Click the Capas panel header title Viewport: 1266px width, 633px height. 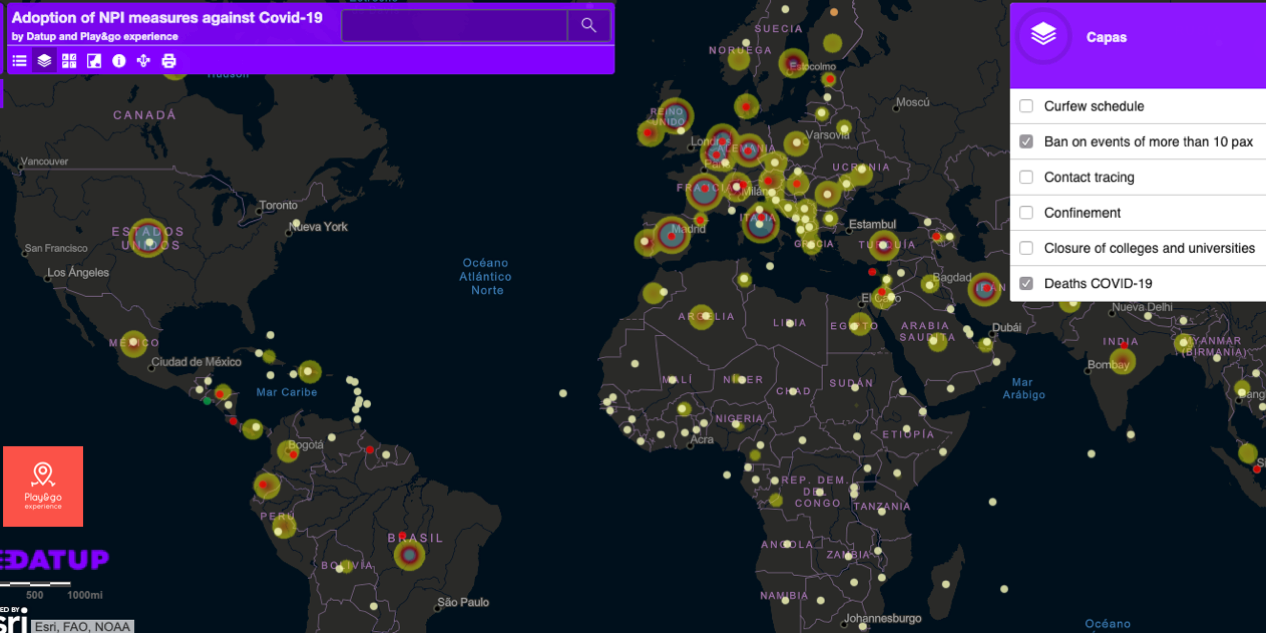(x=1106, y=37)
